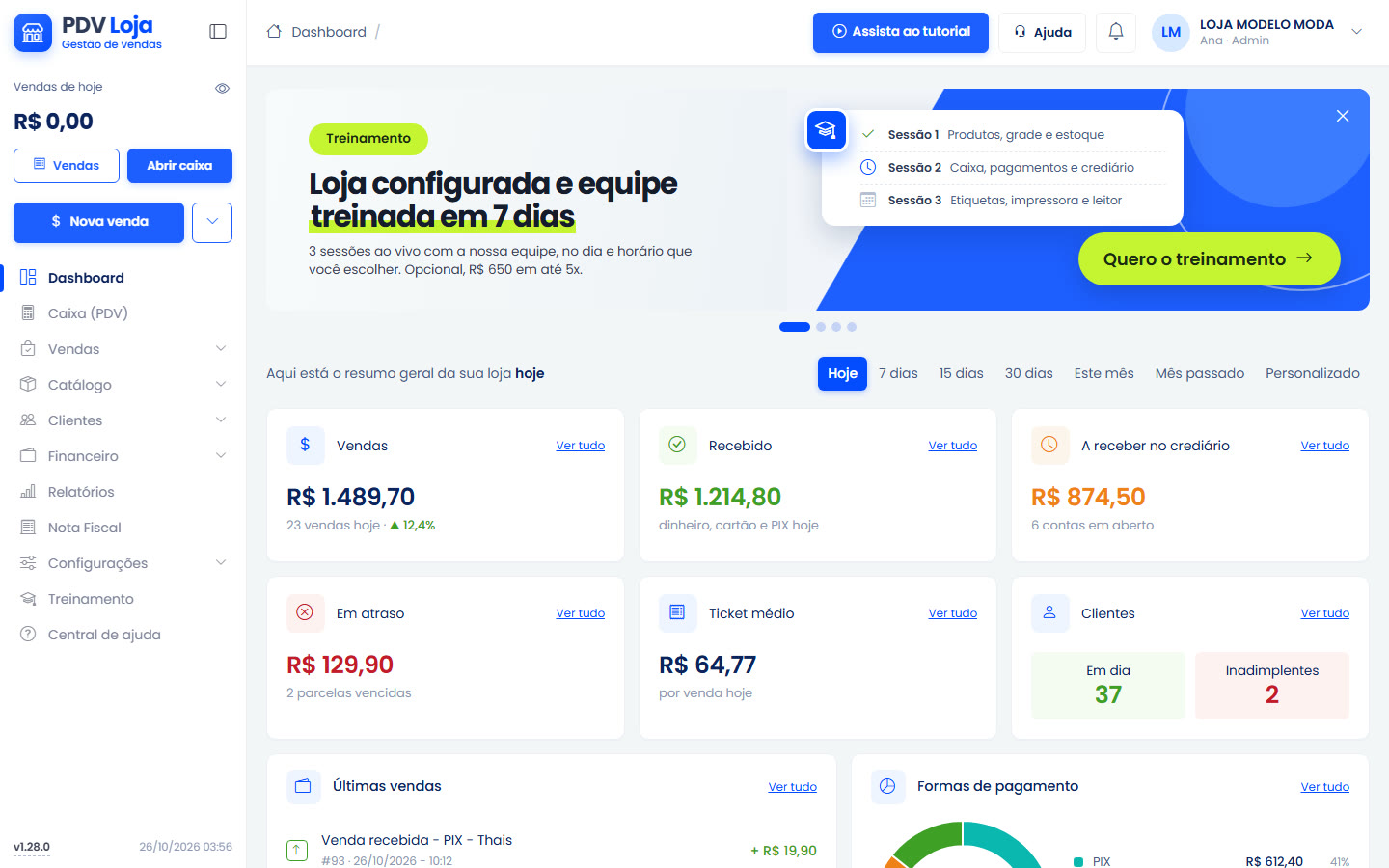1389x868 pixels.
Task: Expand the Vendas sidebar menu chevron
Action: tap(221, 349)
